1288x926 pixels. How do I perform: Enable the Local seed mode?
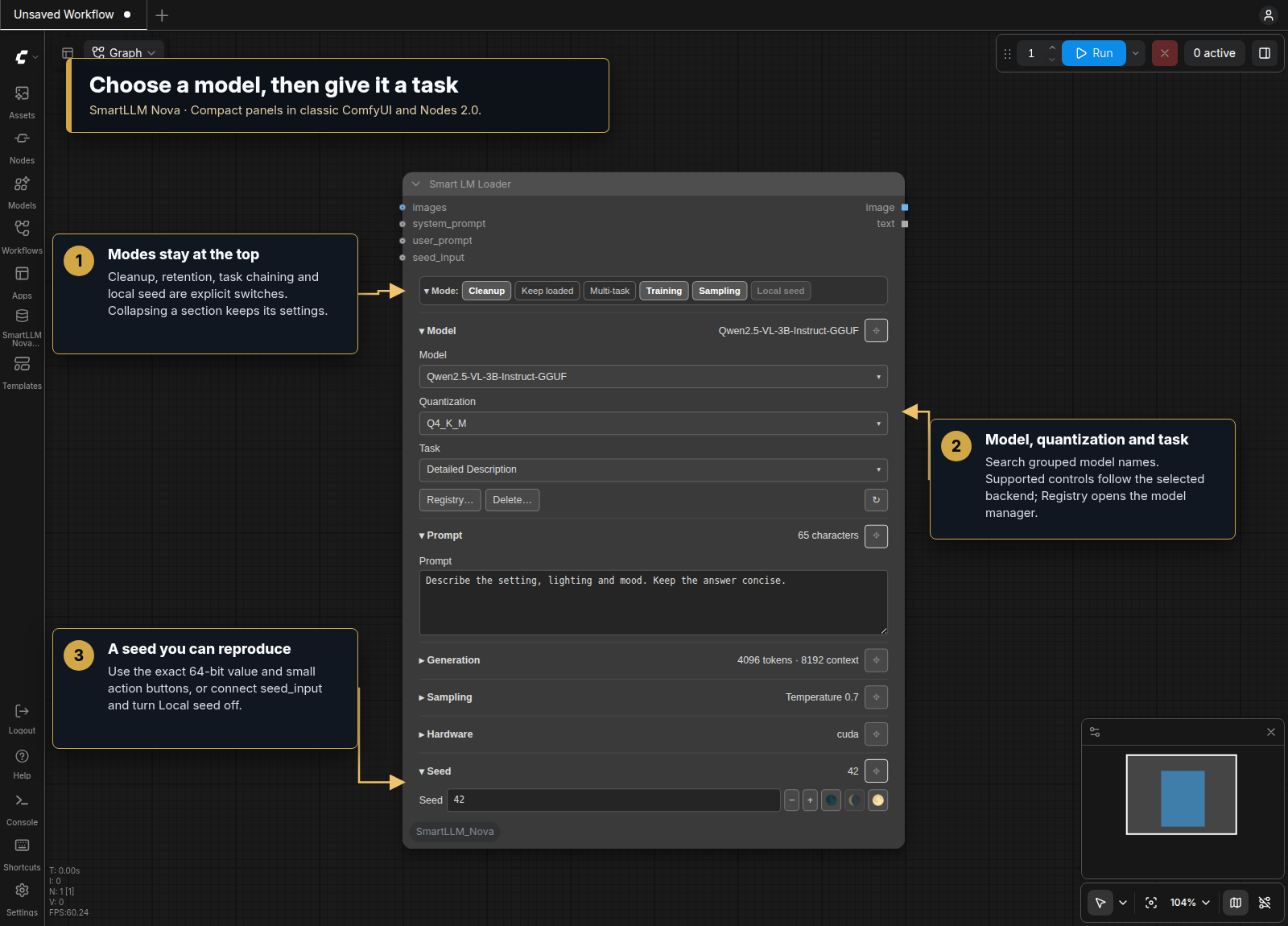[780, 291]
